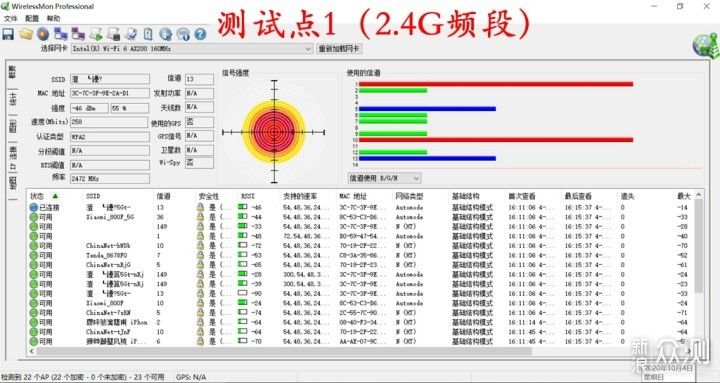Open the 配置 menu
Viewport: 720px width, 383px height.
pyautogui.click(x=32, y=18)
